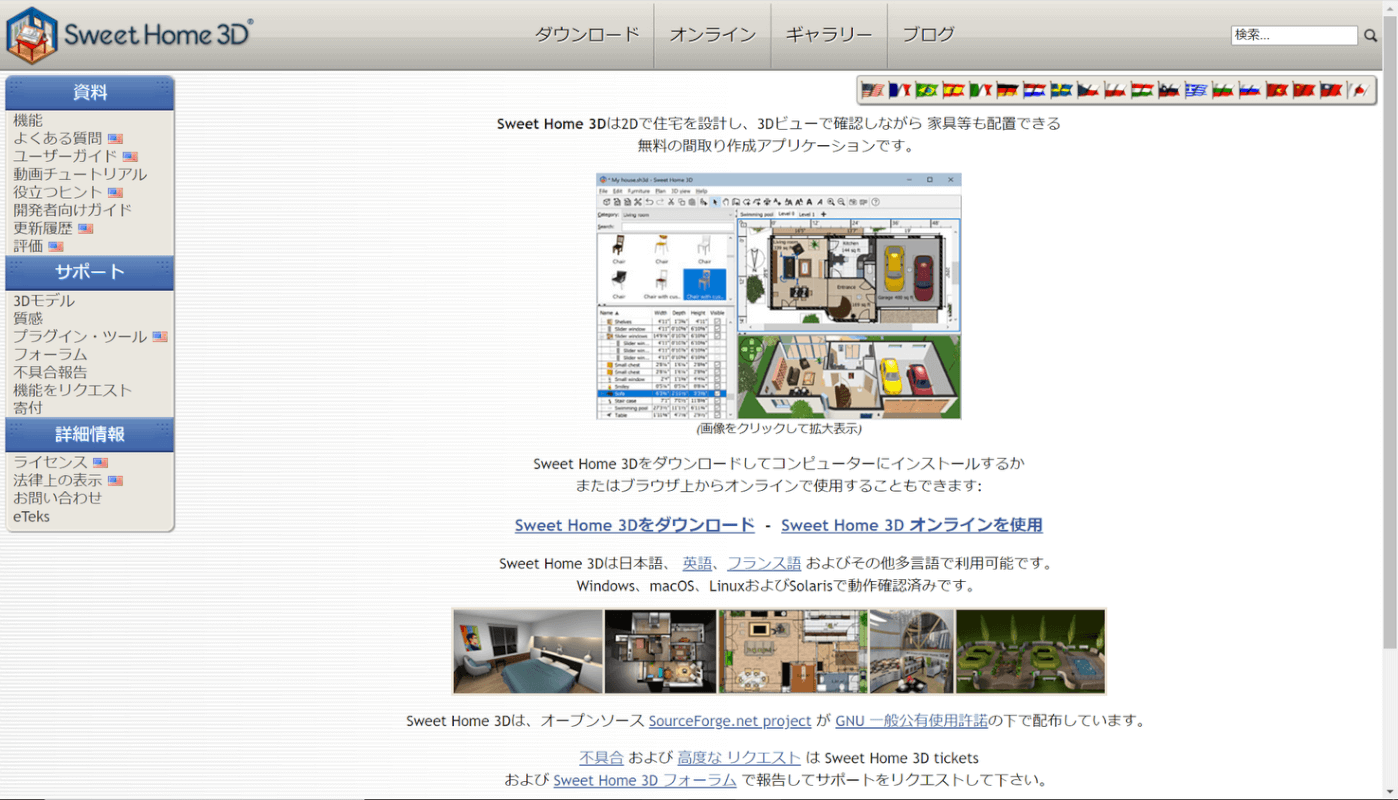Open the オンライン menu item
Screen dimensions: 1398x800
[712, 35]
